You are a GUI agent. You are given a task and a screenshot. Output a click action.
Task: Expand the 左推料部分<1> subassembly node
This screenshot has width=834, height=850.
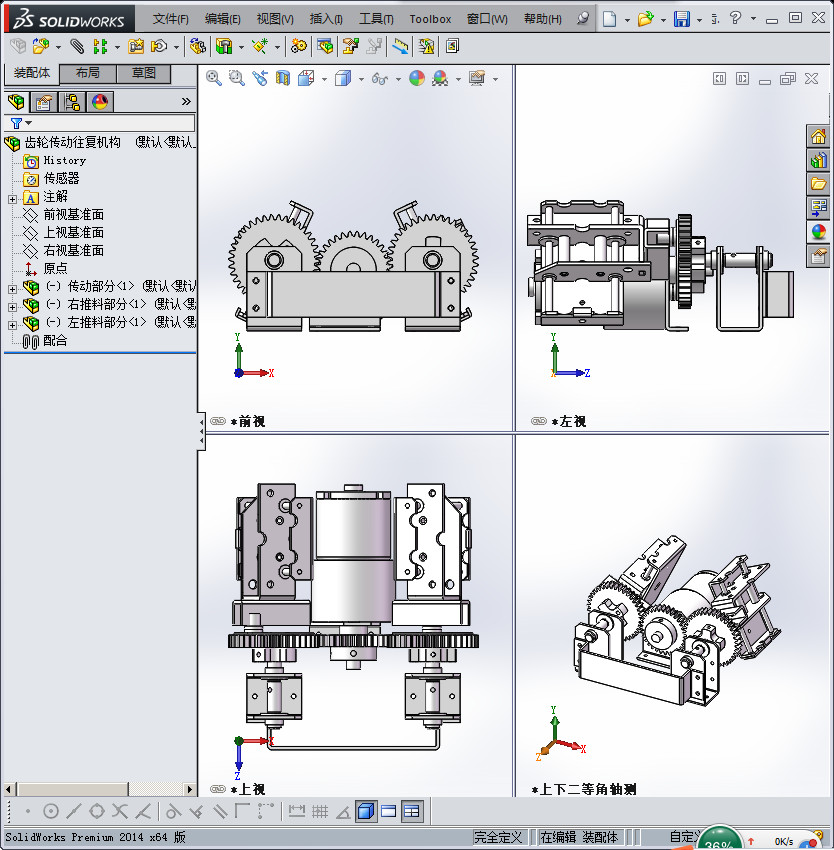click(12, 325)
